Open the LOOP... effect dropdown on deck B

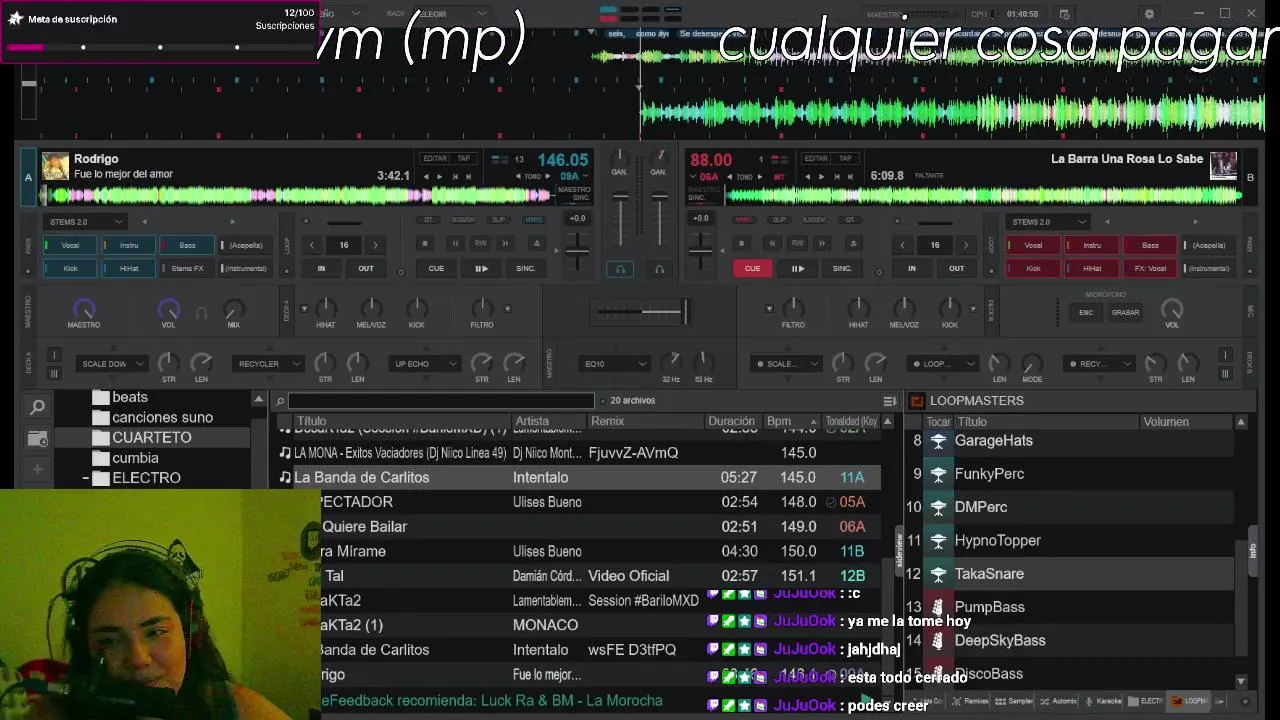coord(943,364)
